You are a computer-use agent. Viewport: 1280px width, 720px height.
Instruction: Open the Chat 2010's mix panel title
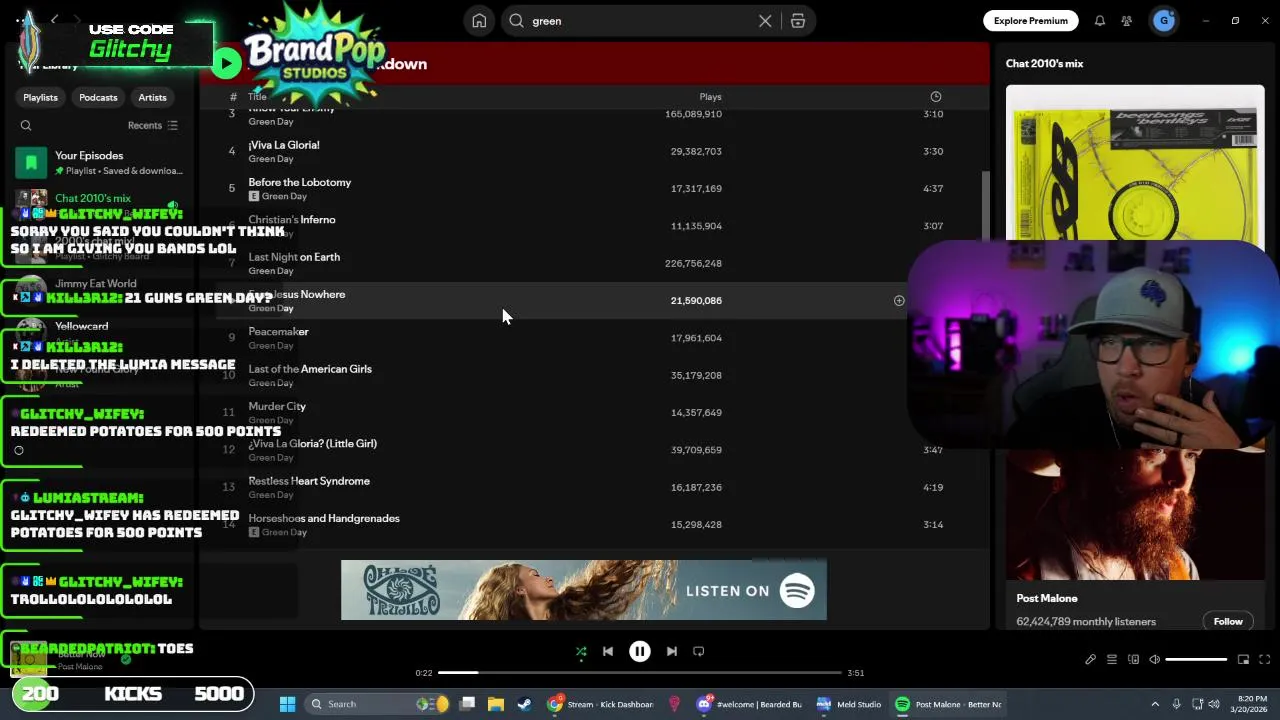pyautogui.click(x=1044, y=64)
